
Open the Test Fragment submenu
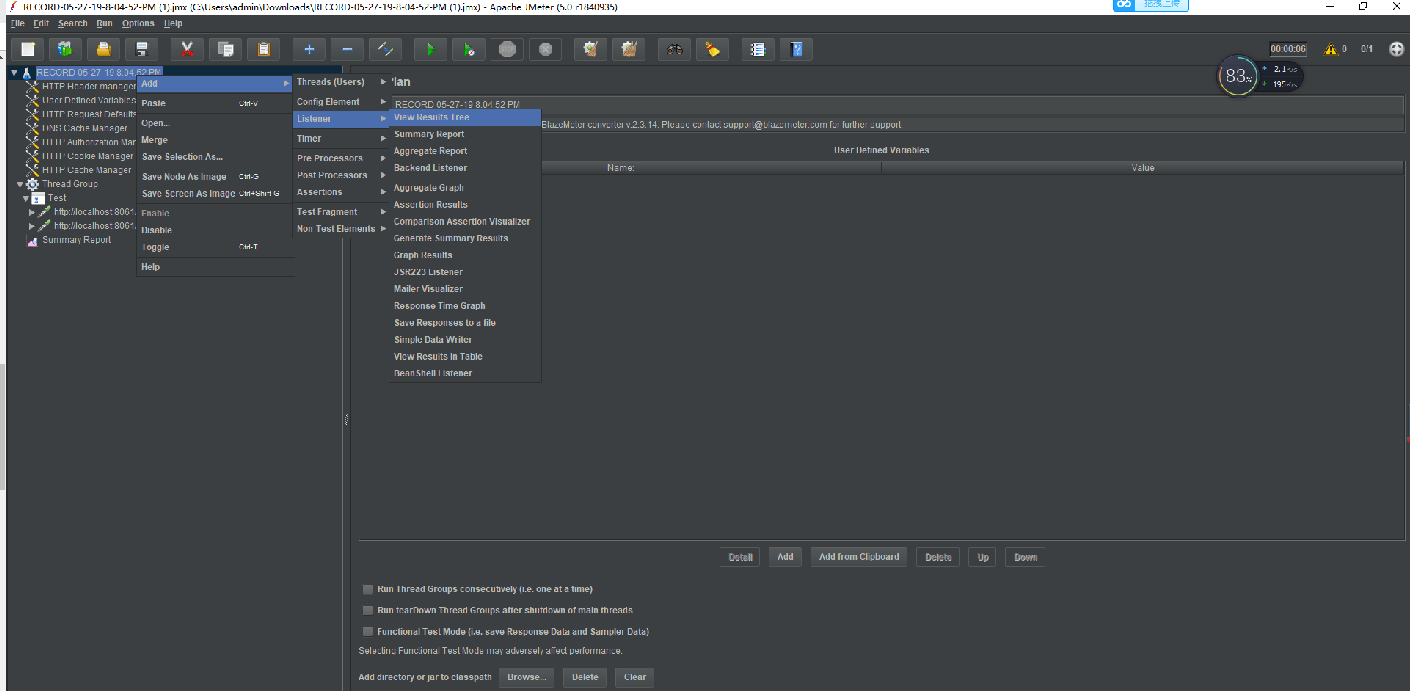tap(341, 212)
